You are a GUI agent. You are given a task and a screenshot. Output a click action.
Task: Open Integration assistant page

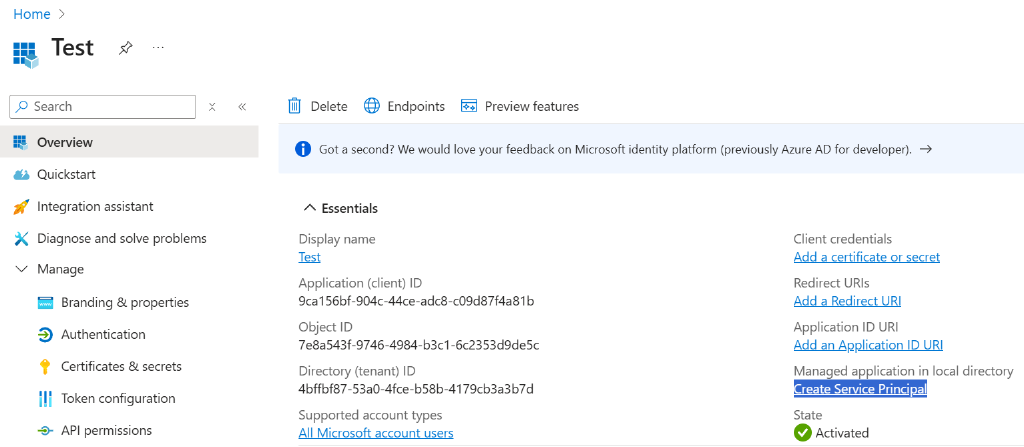point(95,206)
